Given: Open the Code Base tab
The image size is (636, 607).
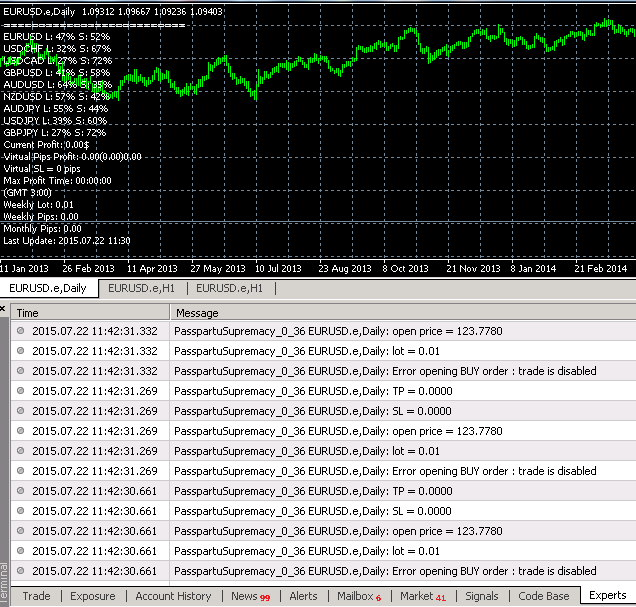Looking at the screenshot, I should (544, 596).
